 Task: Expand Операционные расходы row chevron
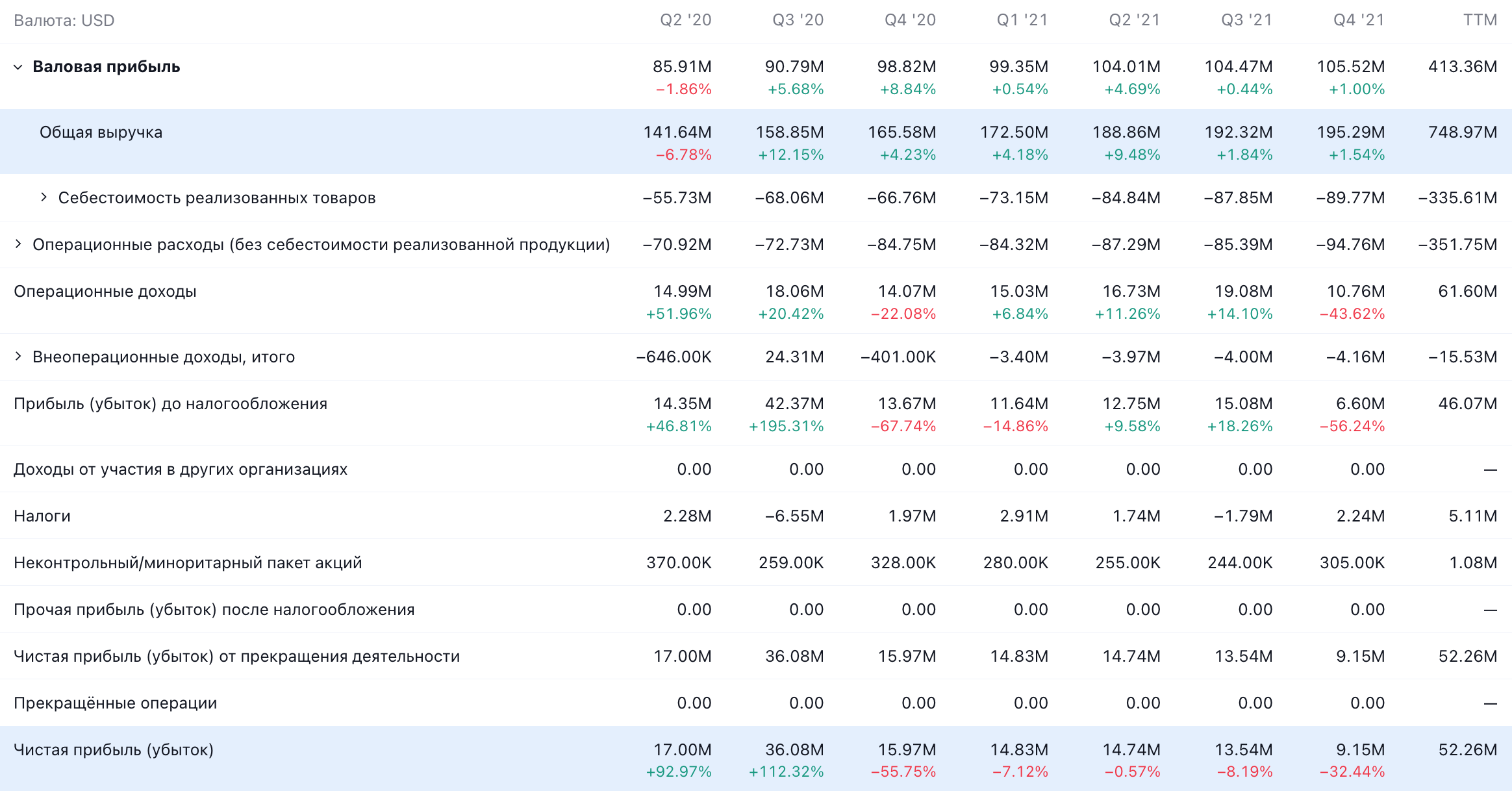18,244
